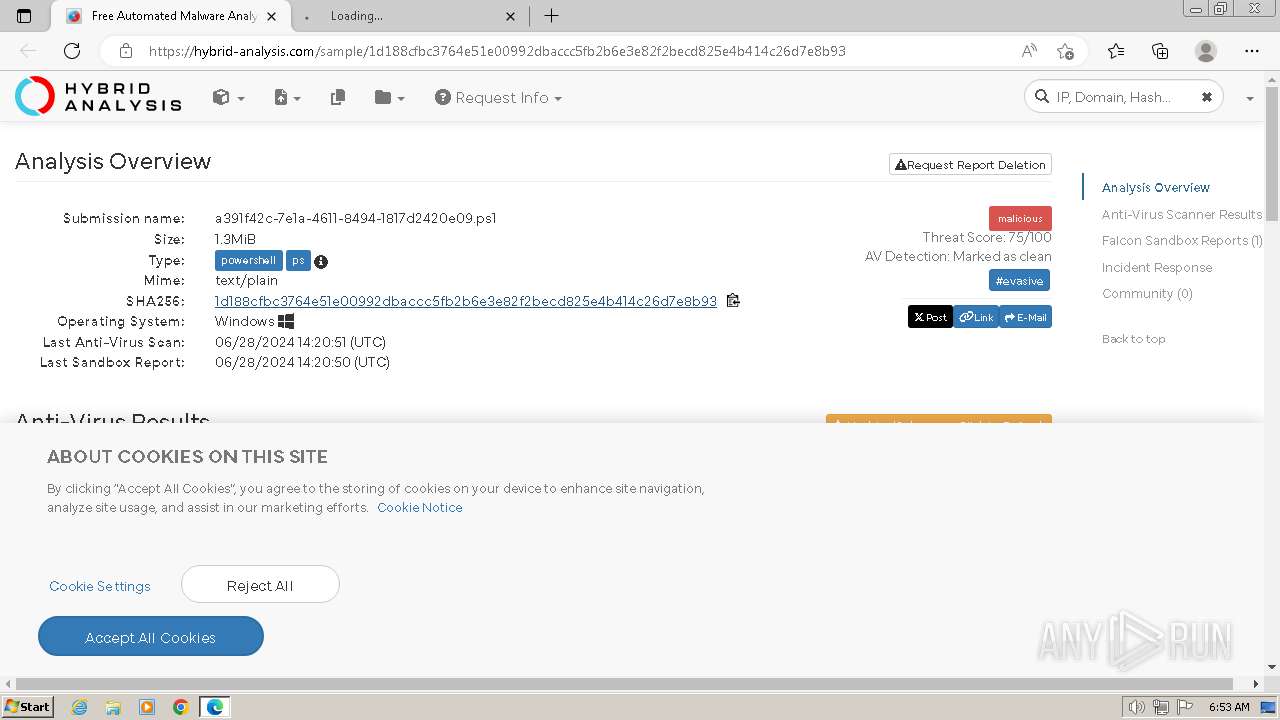Open the cube sandbox dropdown in navbar
The height and width of the screenshot is (720, 1280).
click(228, 97)
